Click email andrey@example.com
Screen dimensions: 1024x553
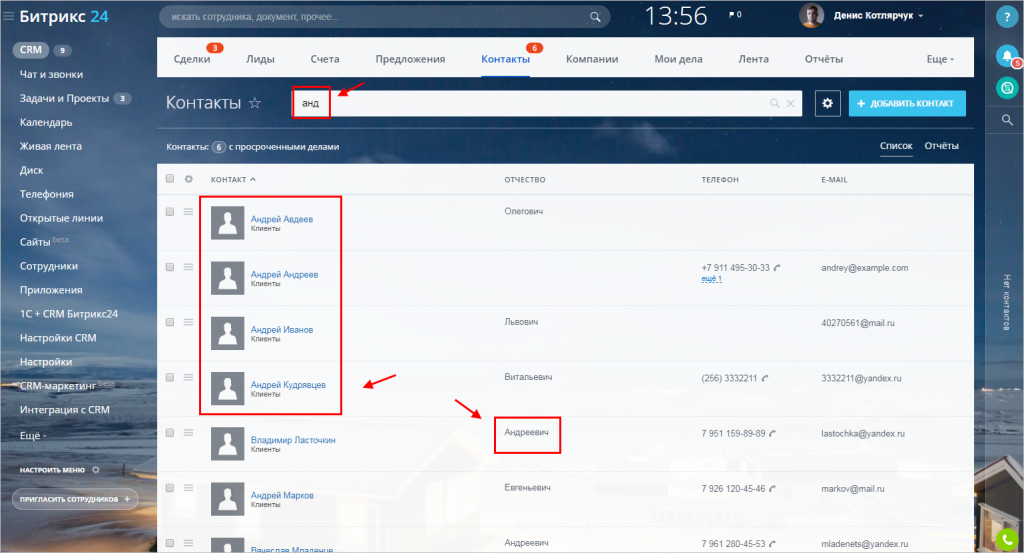click(x=865, y=268)
